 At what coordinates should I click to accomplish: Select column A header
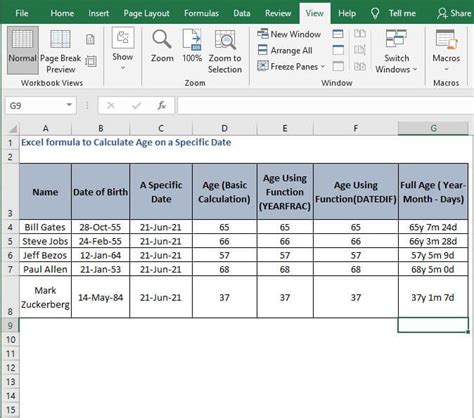45,128
